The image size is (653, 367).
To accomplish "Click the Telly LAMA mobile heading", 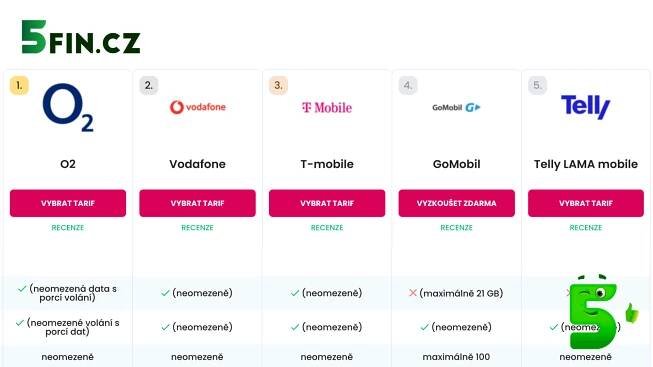I will (586, 164).
